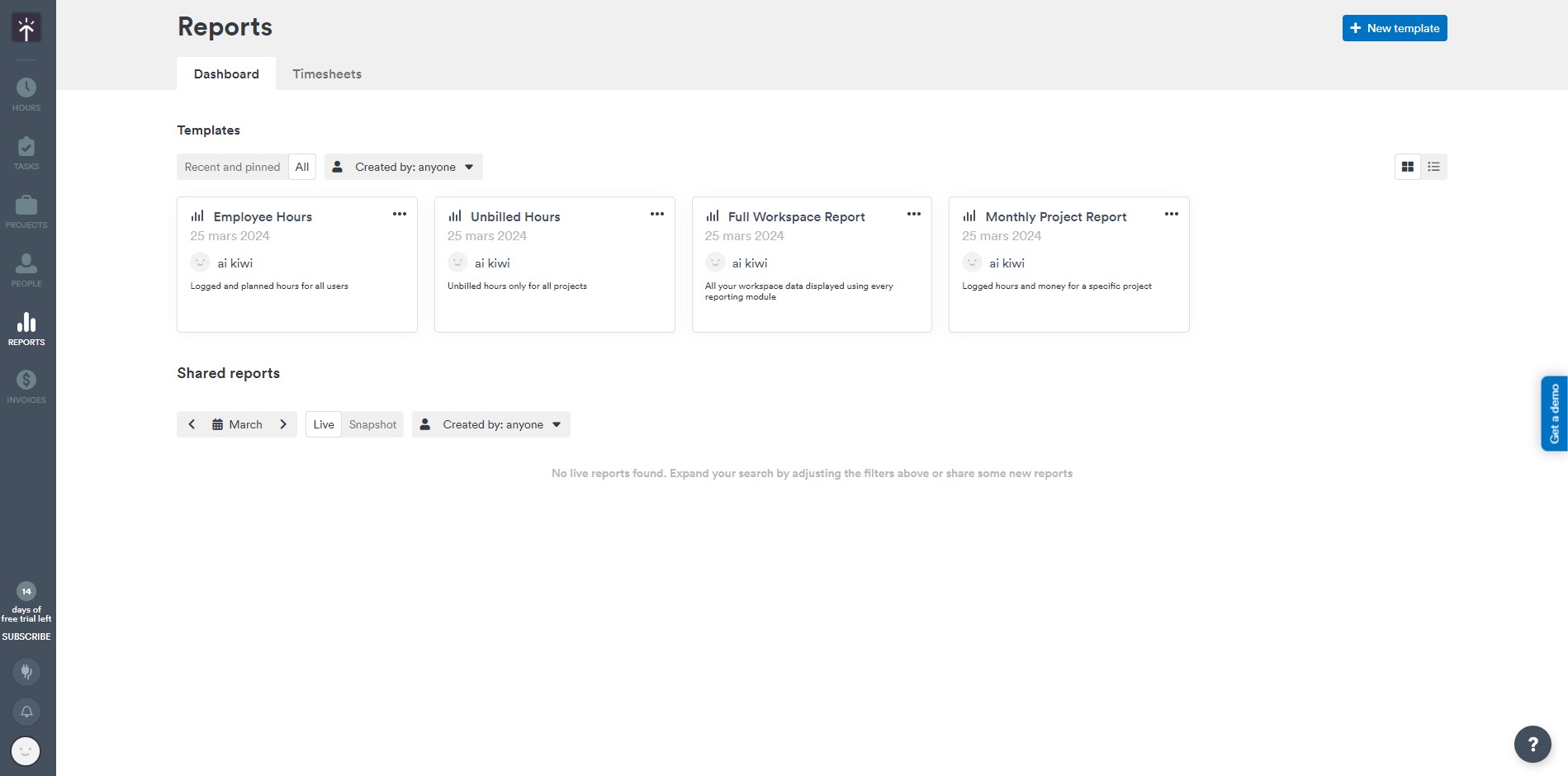The height and width of the screenshot is (776, 1568).
Task: Open help question mark button
Action: pos(1532,745)
